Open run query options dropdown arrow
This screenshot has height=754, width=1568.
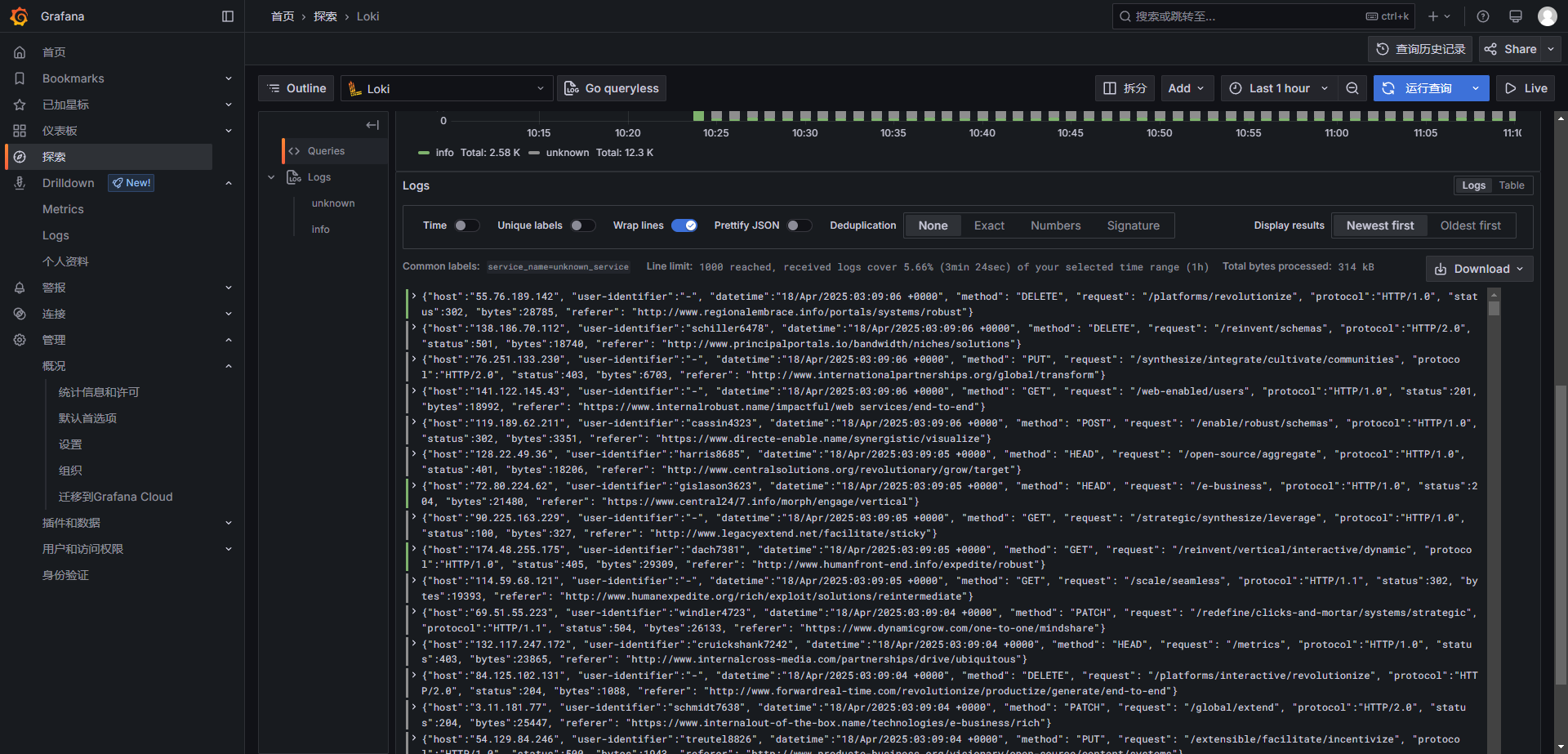click(x=1476, y=88)
